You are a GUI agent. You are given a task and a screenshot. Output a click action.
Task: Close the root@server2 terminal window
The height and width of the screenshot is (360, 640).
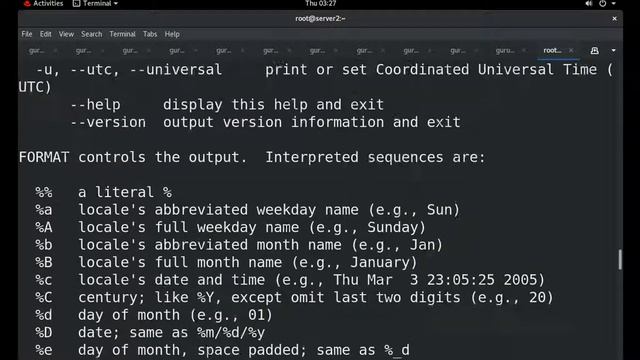click(x=614, y=18)
